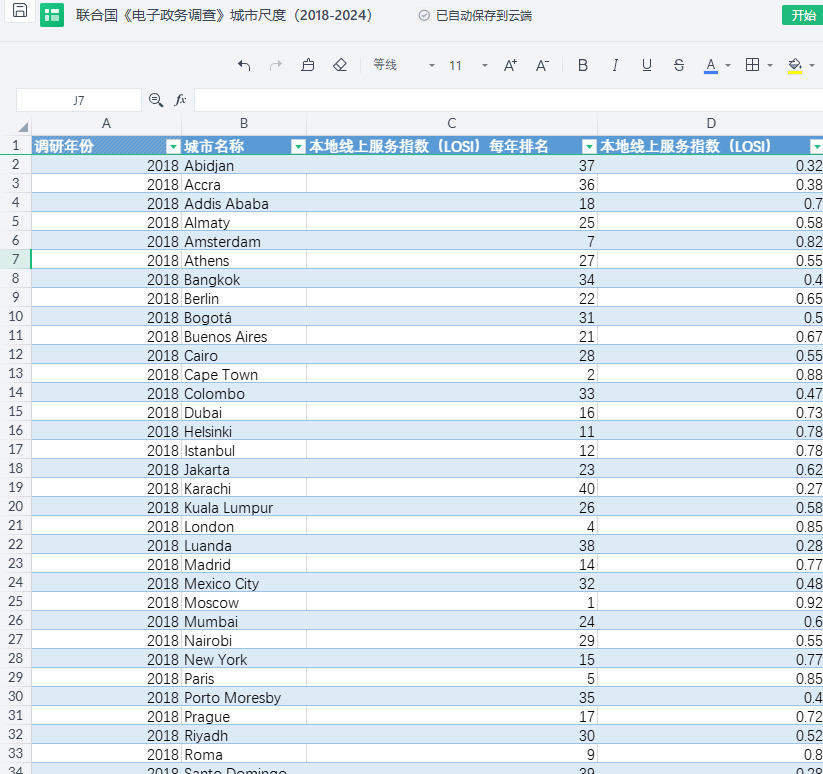
Task: Click the document title 联合国《电子政务调查》城市尺度
Action: point(224,15)
